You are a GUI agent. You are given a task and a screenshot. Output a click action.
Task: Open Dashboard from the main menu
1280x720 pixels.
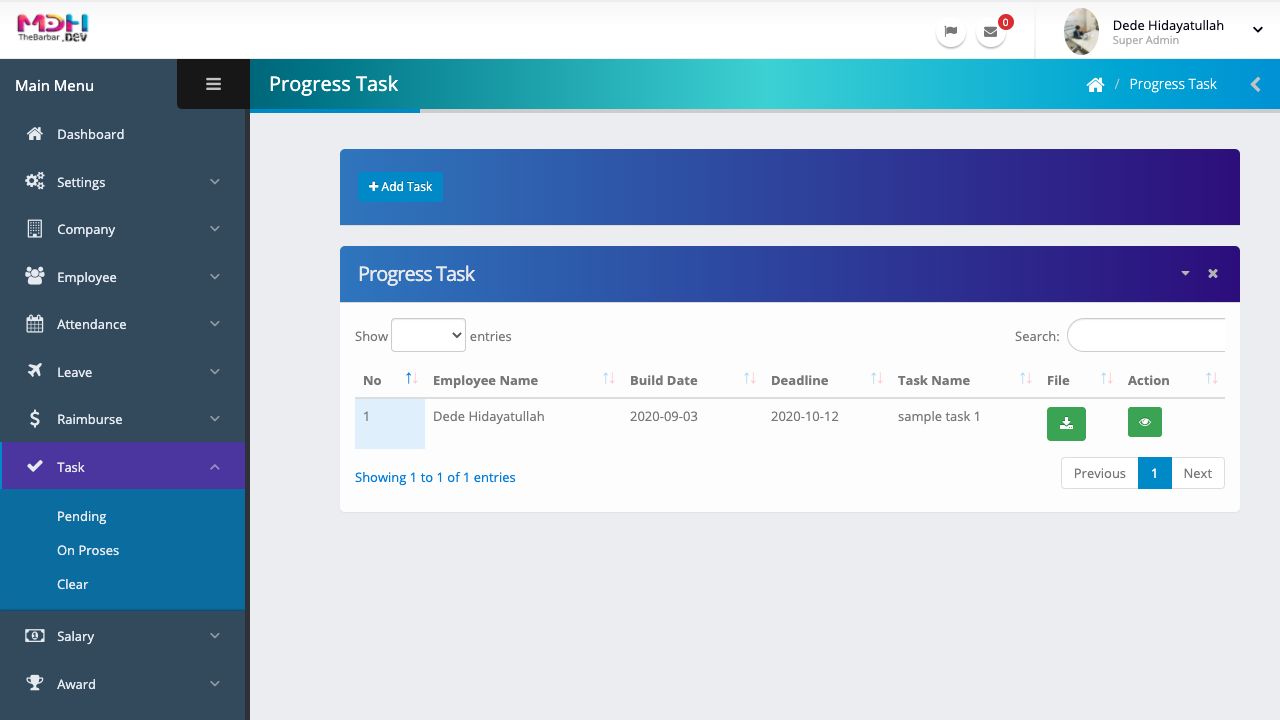coord(123,134)
